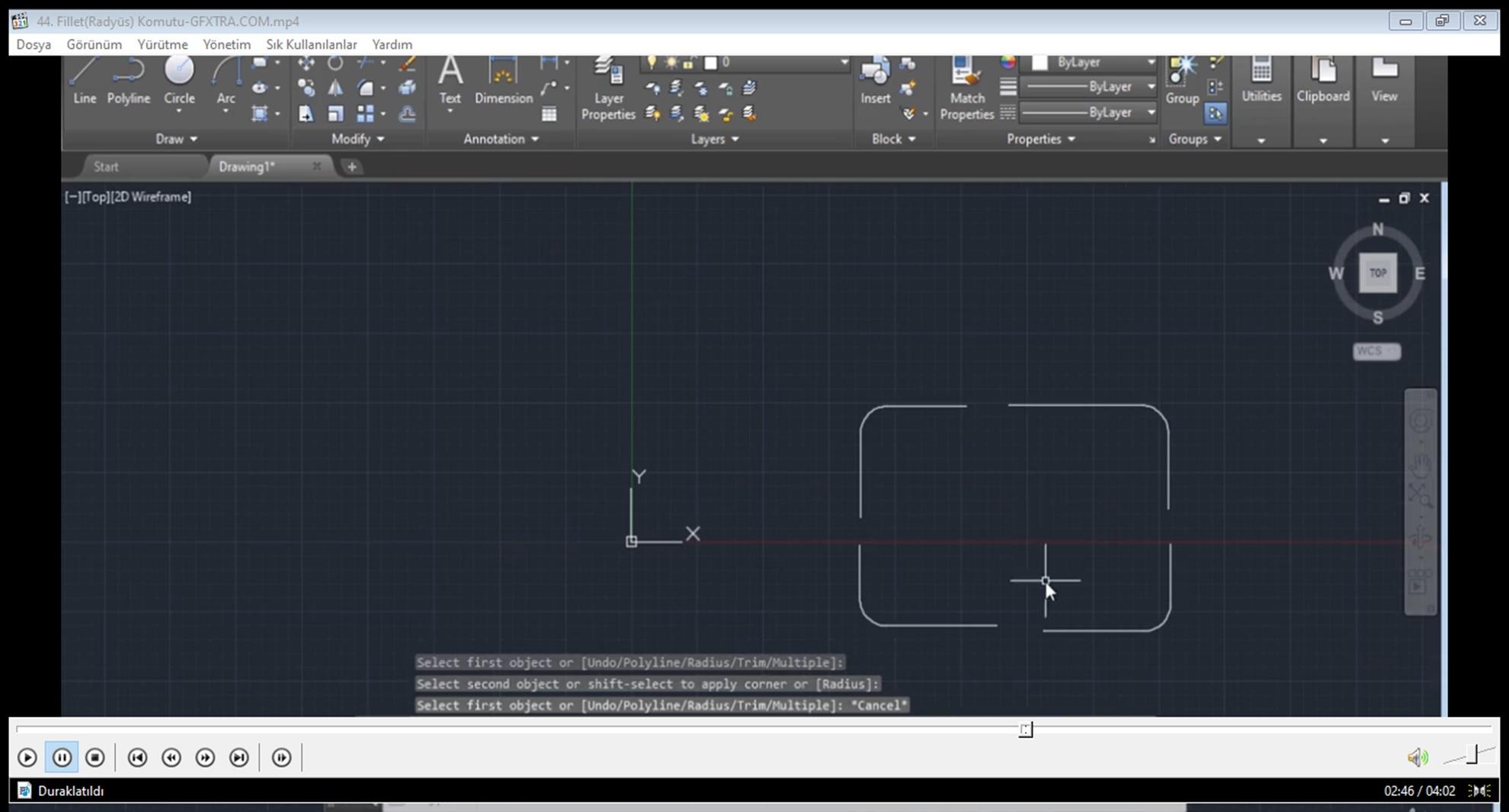
Task: Click the Text annotation tool
Action: click(450, 81)
